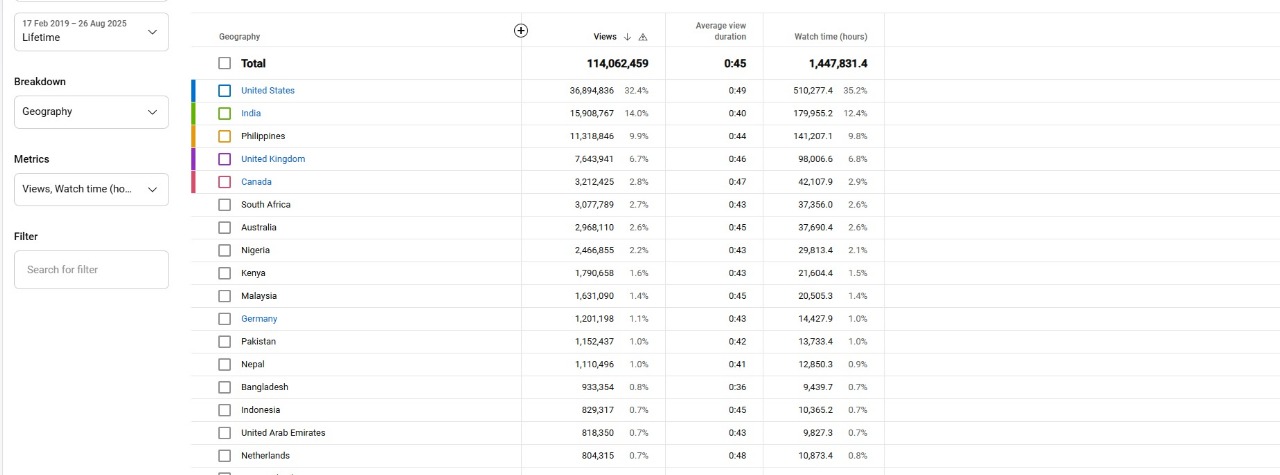
Task: Click the blue United States color bar
Action: pos(194,91)
